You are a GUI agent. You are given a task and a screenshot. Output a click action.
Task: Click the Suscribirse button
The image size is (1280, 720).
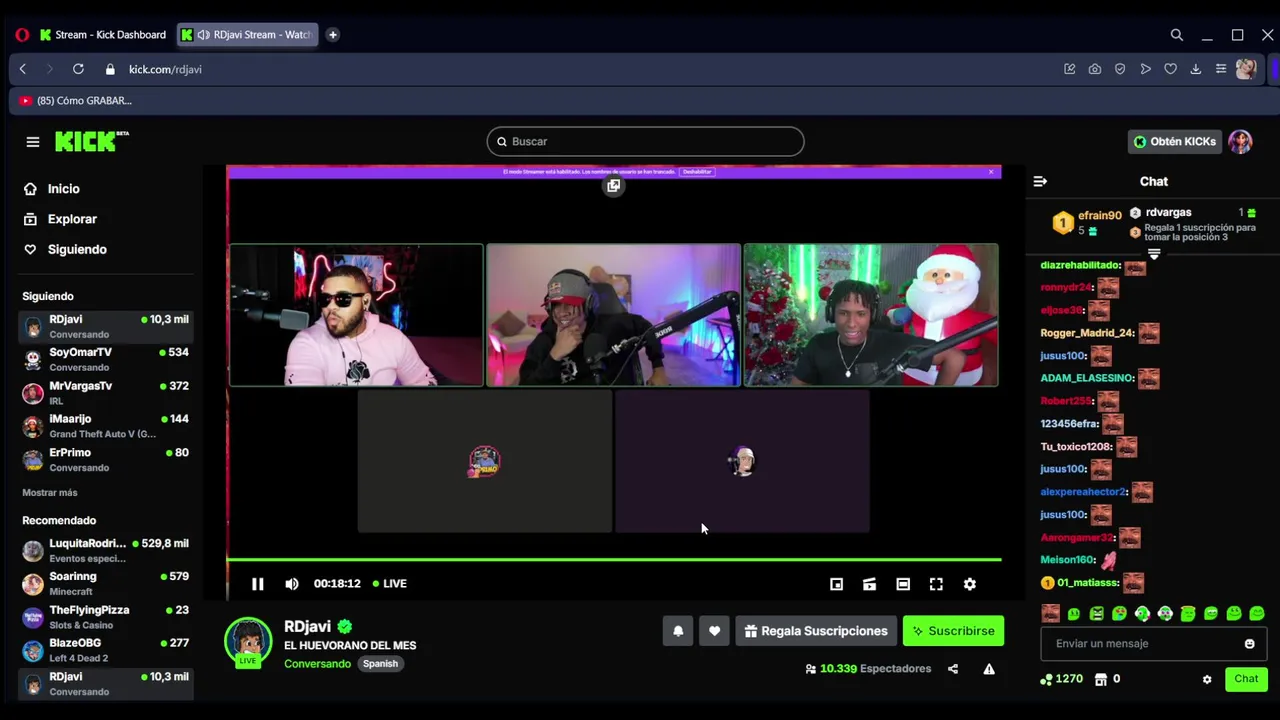(953, 631)
